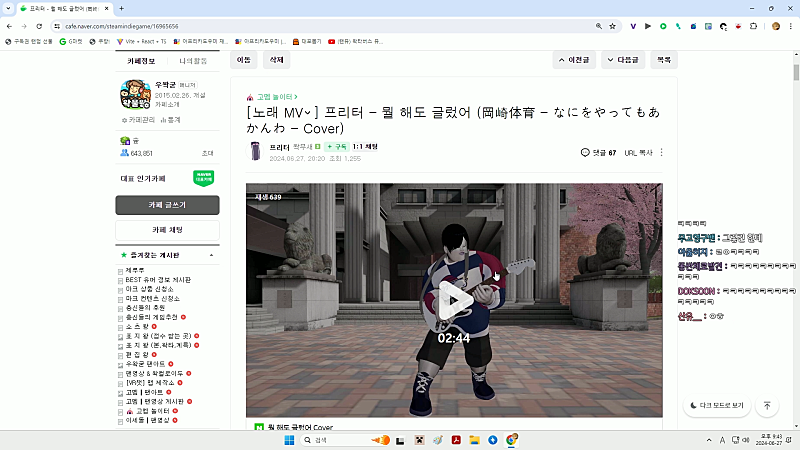
Task: Go back to the previous page
Action: [x=9, y=26]
